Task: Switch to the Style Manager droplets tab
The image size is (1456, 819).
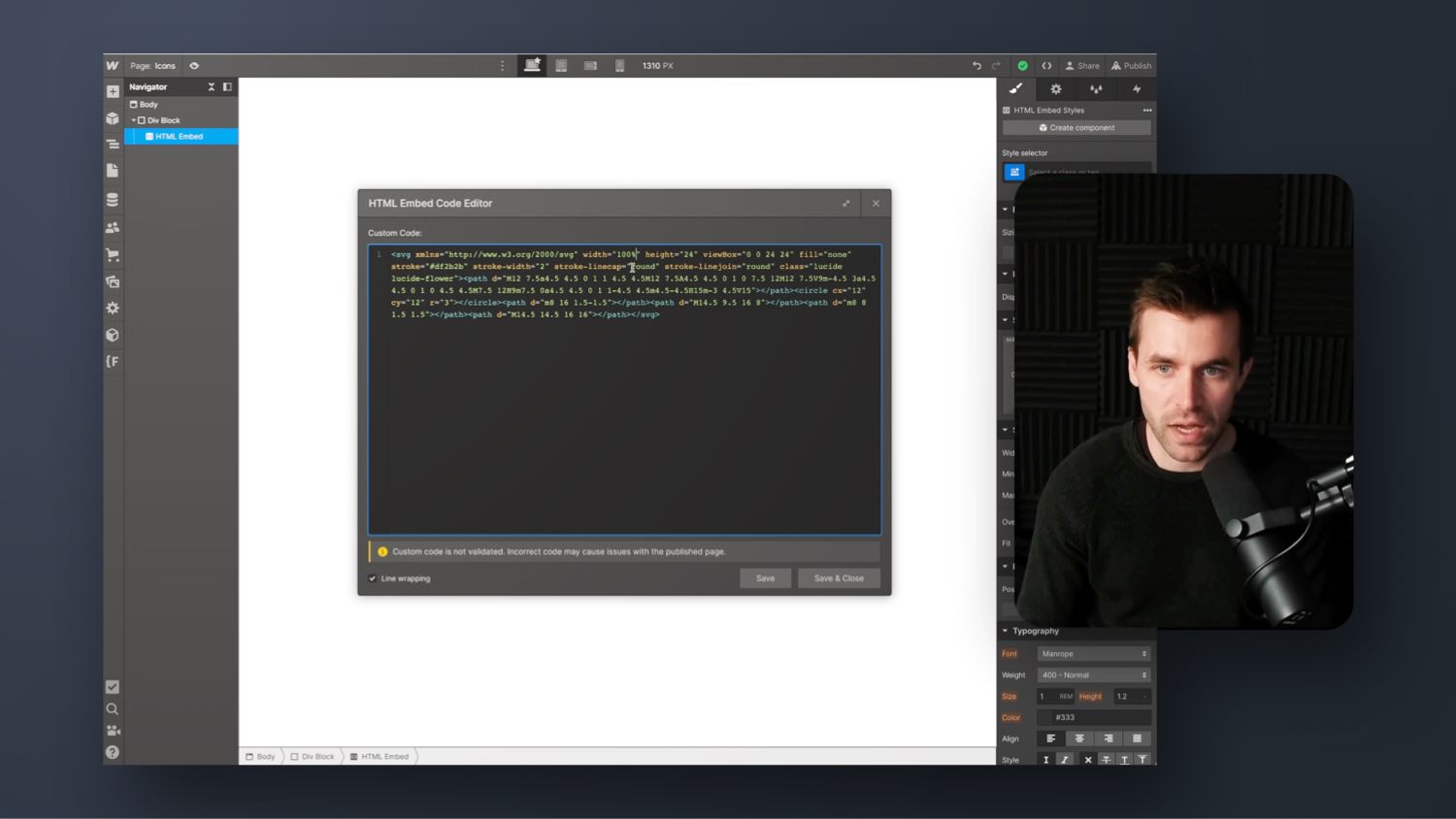Action: 1096,89
